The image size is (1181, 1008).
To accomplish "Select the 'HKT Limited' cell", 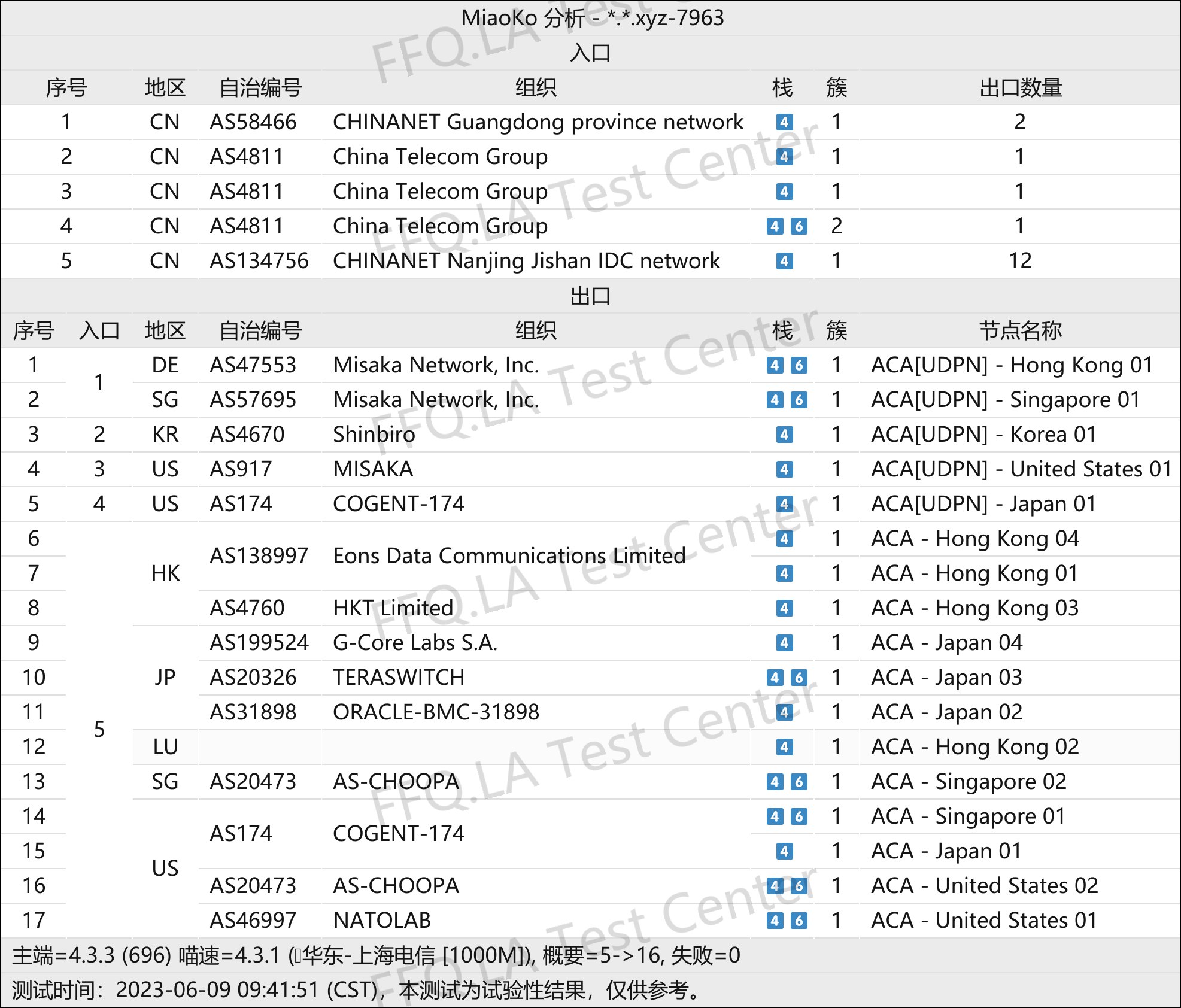I will coord(393,608).
